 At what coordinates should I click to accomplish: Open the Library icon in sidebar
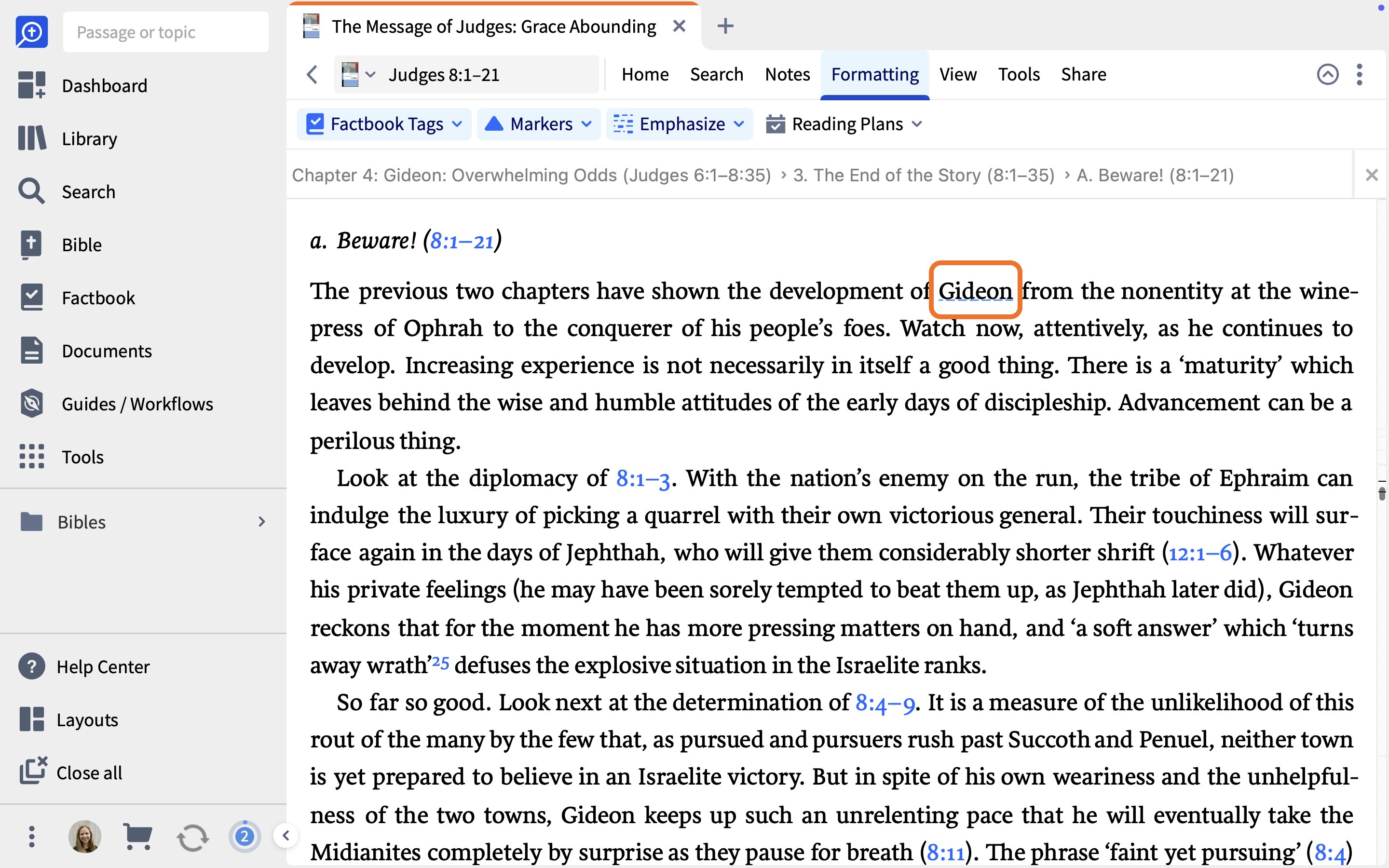[31, 138]
